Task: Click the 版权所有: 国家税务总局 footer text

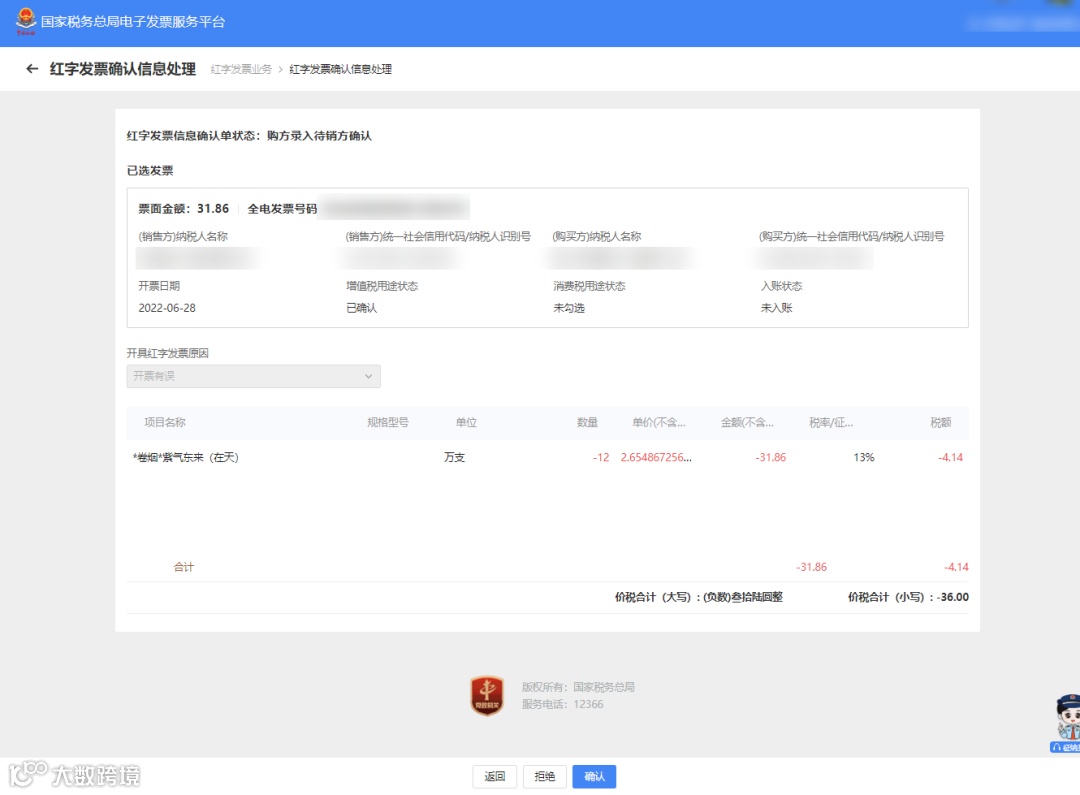Action: (578, 687)
